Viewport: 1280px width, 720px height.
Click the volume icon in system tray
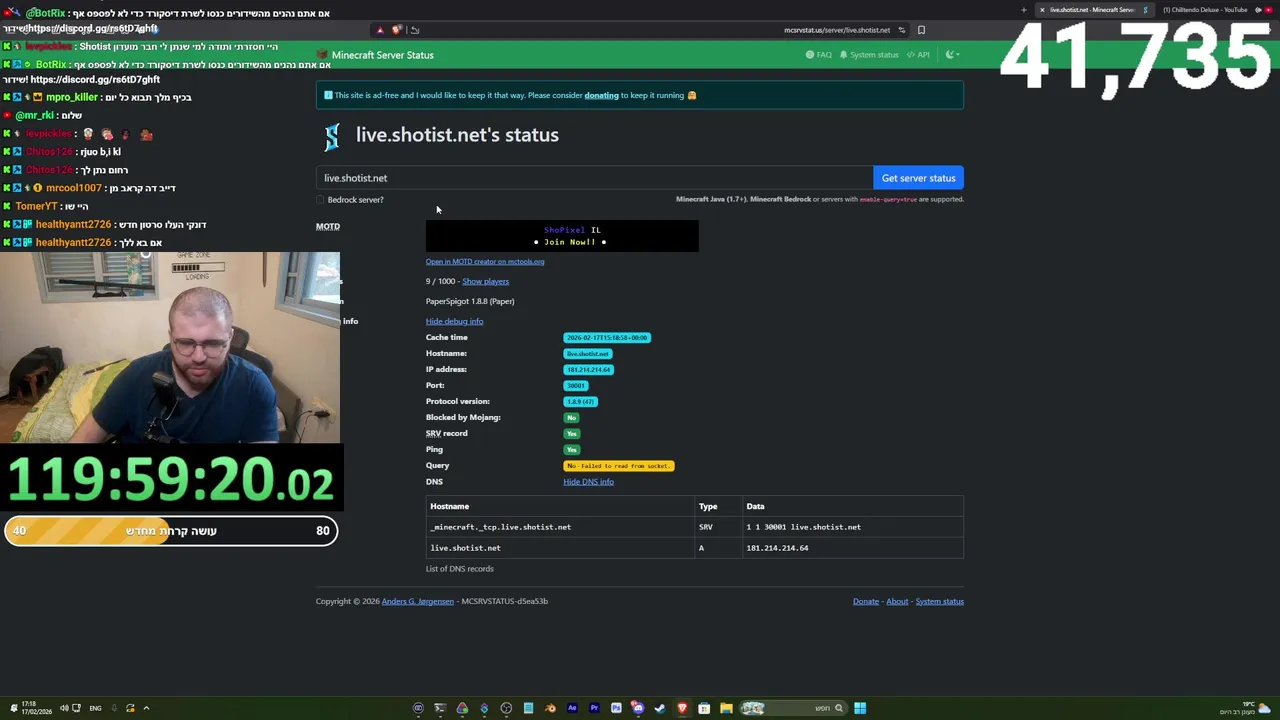point(64,708)
